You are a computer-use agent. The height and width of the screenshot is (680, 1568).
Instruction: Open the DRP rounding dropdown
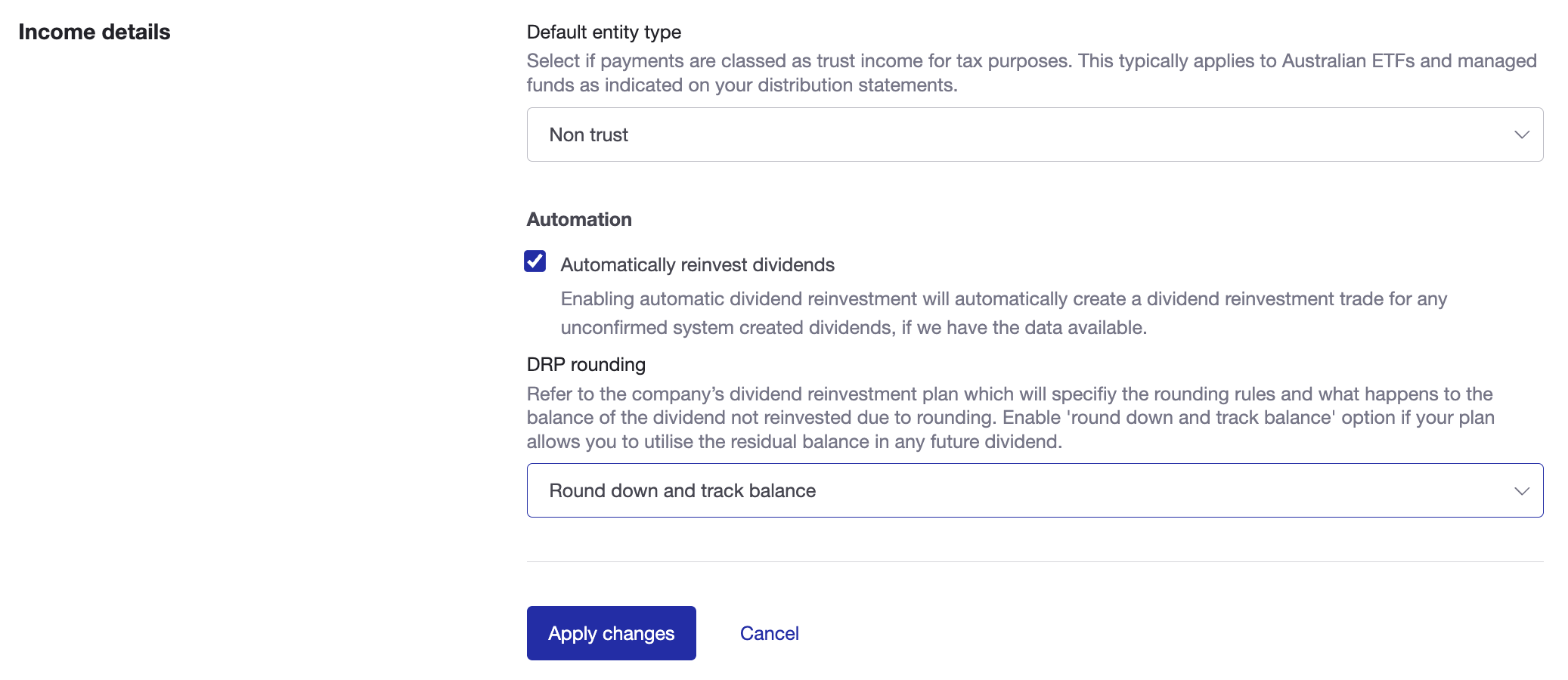pyautogui.click(x=1034, y=490)
